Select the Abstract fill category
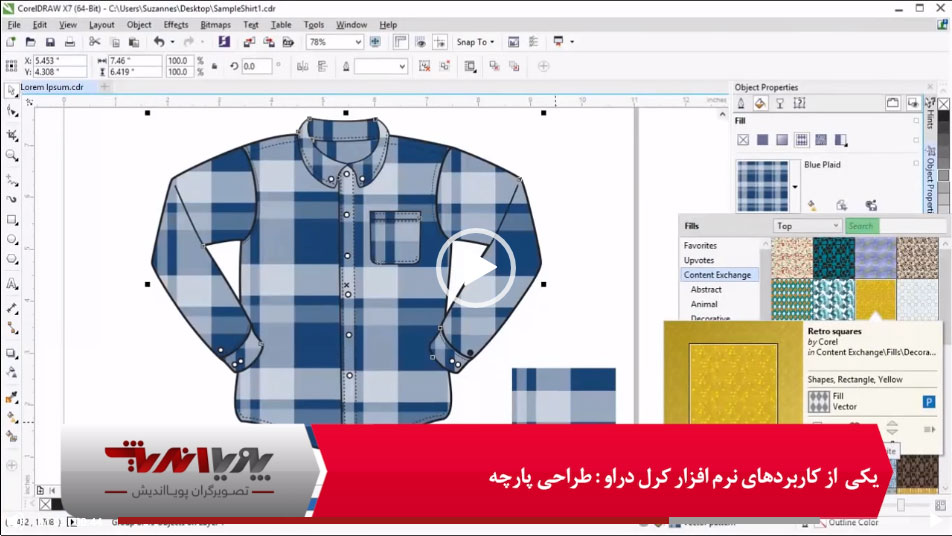The image size is (952, 536). (706, 290)
